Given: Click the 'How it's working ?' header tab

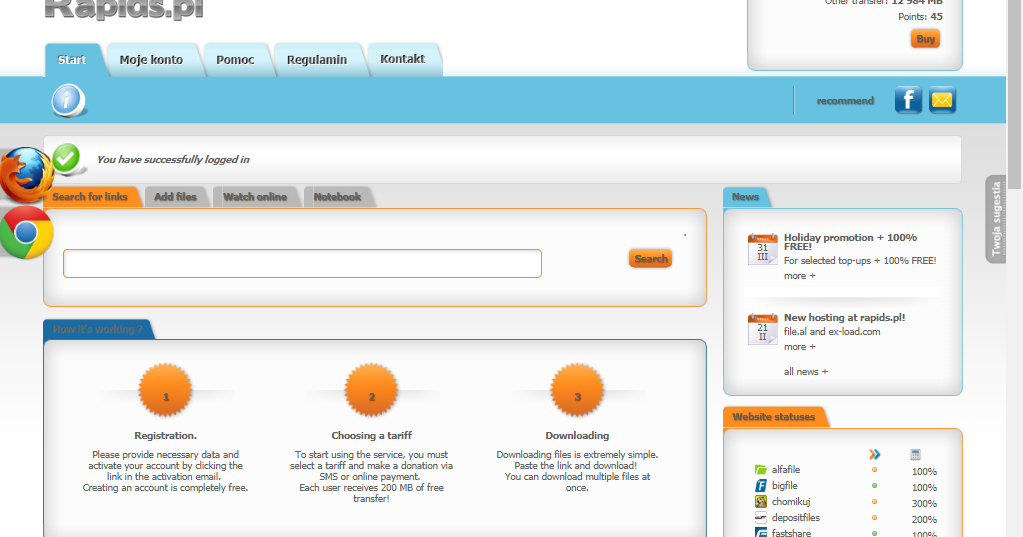Looking at the screenshot, I should tap(98, 330).
